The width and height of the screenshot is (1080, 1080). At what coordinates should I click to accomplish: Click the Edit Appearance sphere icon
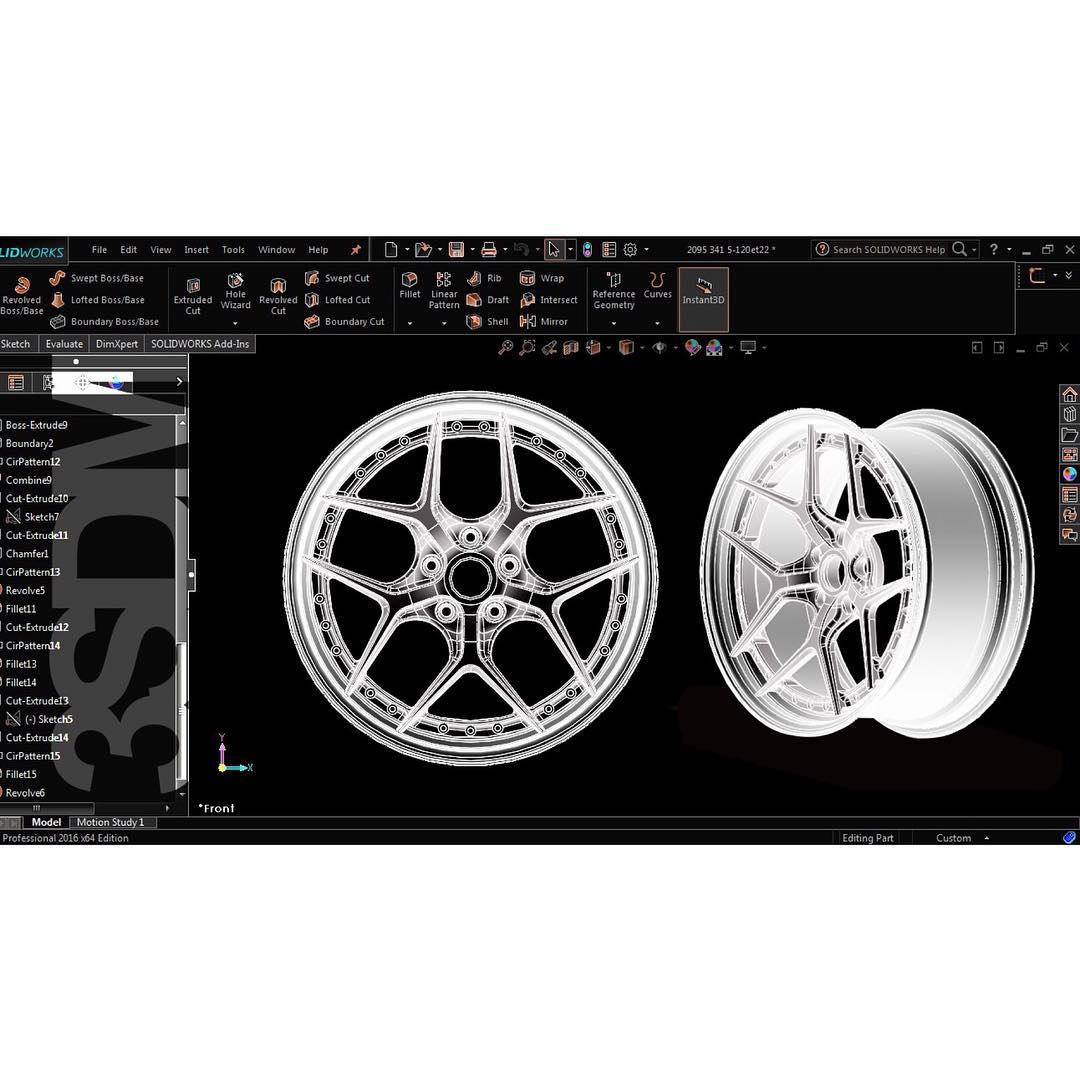(692, 347)
